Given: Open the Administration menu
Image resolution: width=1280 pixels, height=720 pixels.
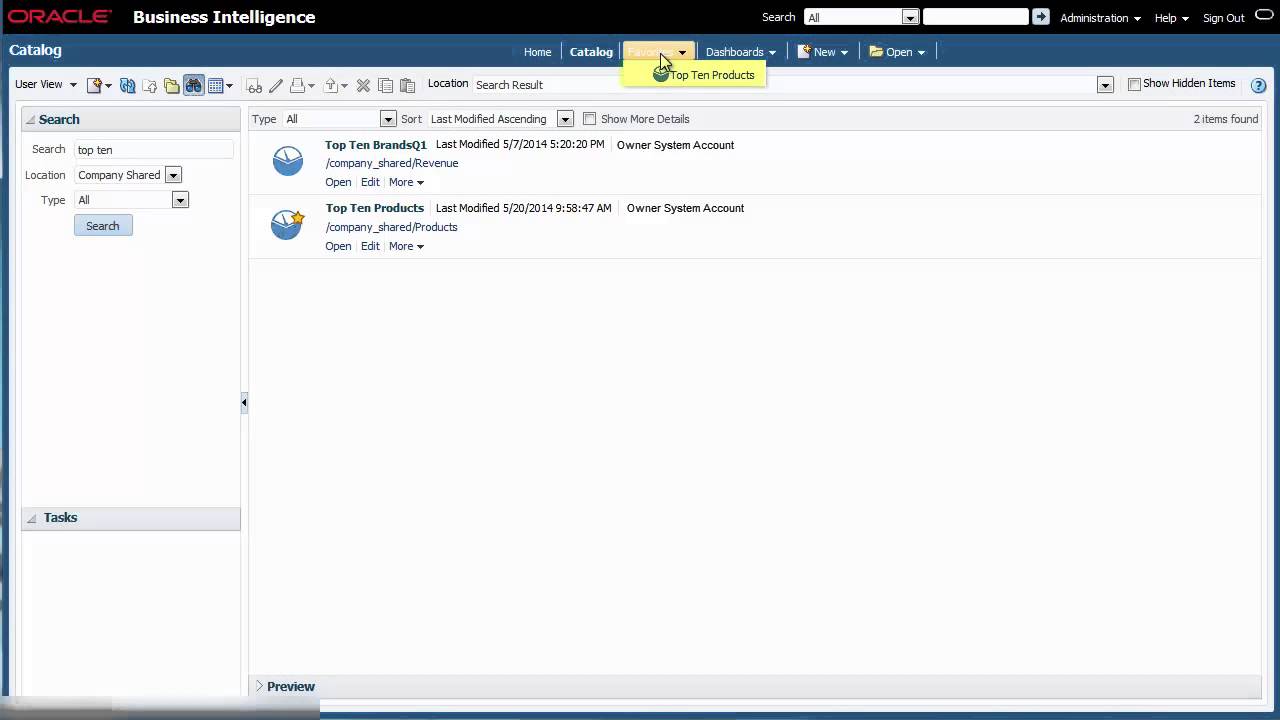Looking at the screenshot, I should tap(1100, 18).
